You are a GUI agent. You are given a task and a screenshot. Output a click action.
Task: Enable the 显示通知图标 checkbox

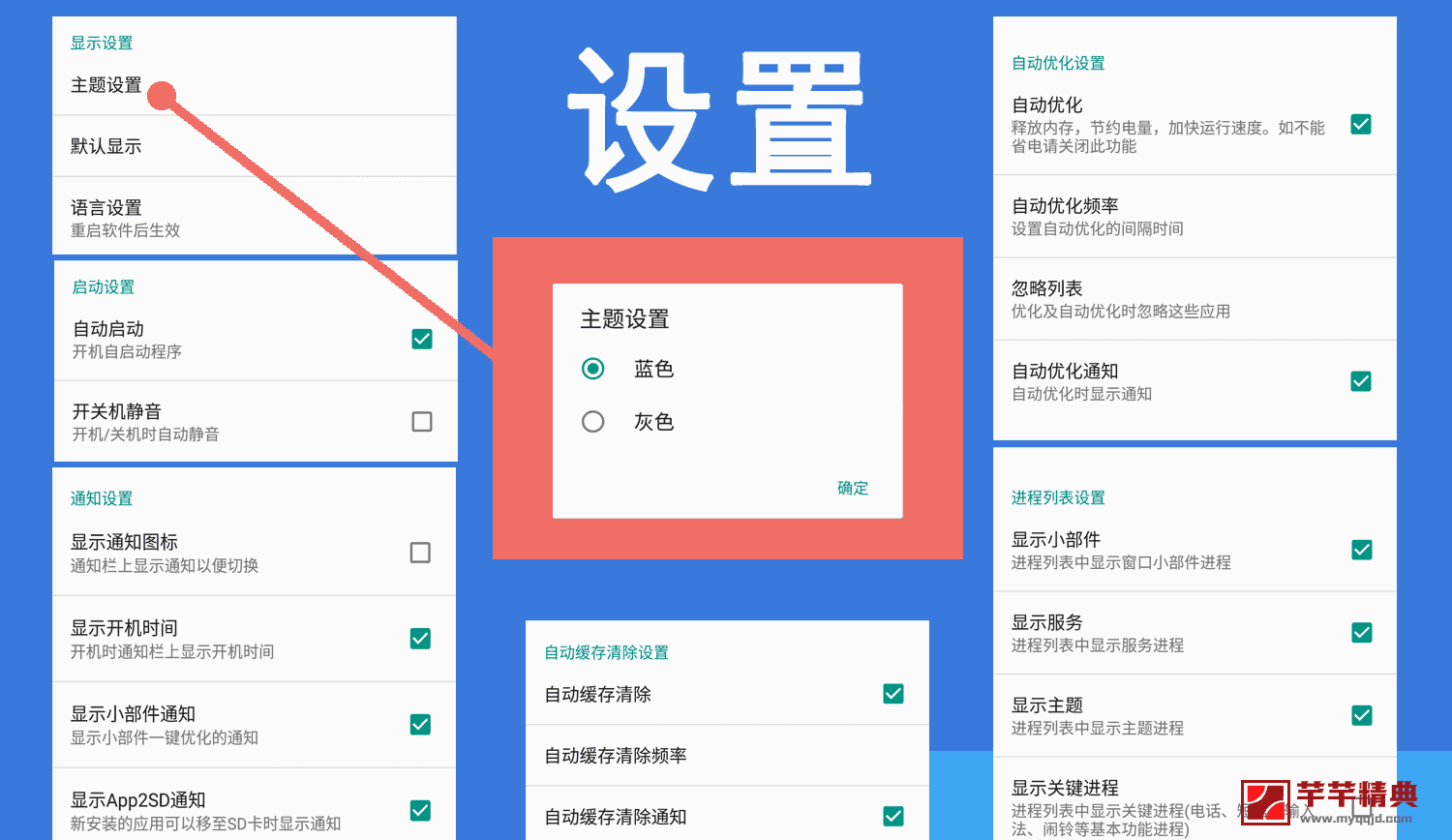coord(420,553)
